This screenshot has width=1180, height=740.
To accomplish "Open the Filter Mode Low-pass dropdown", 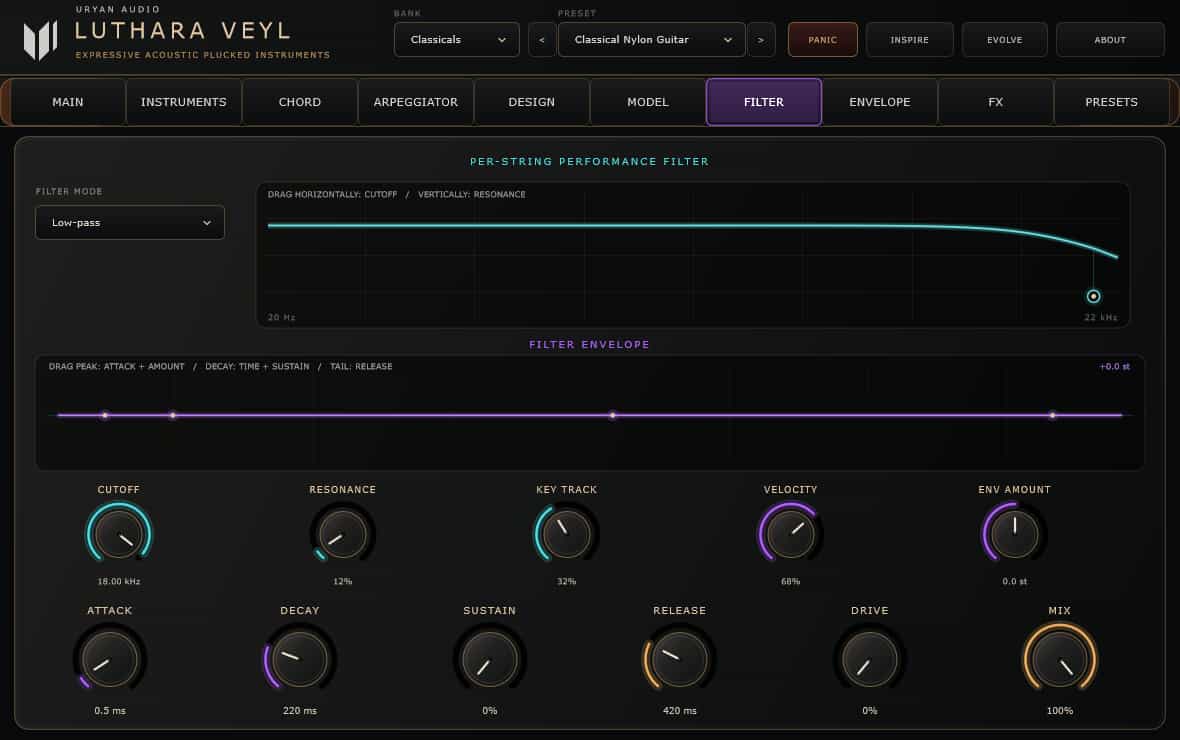I will (129, 223).
